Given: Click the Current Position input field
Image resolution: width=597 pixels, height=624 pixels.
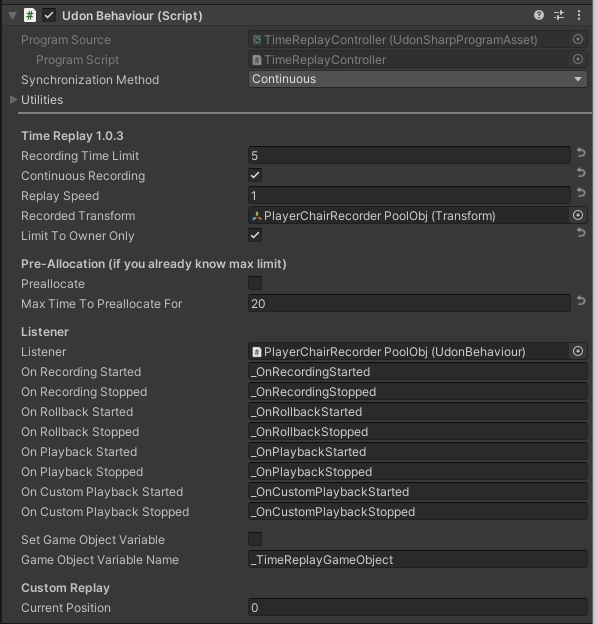Looking at the screenshot, I should 418,608.
